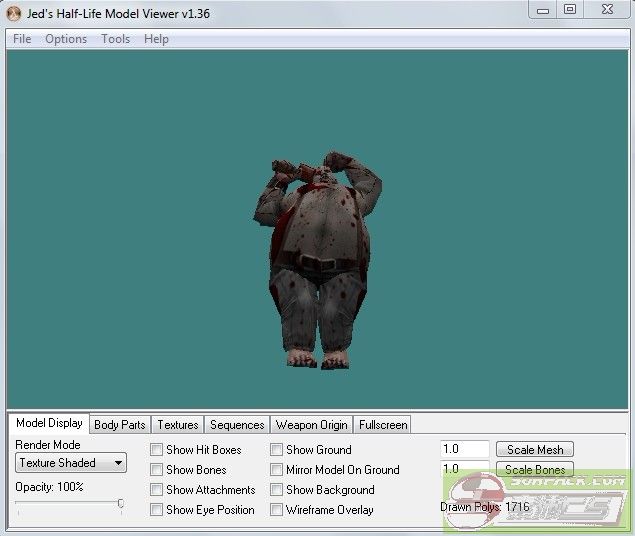This screenshot has width=635, height=536.
Task: Open the Help menu
Action: (156, 39)
